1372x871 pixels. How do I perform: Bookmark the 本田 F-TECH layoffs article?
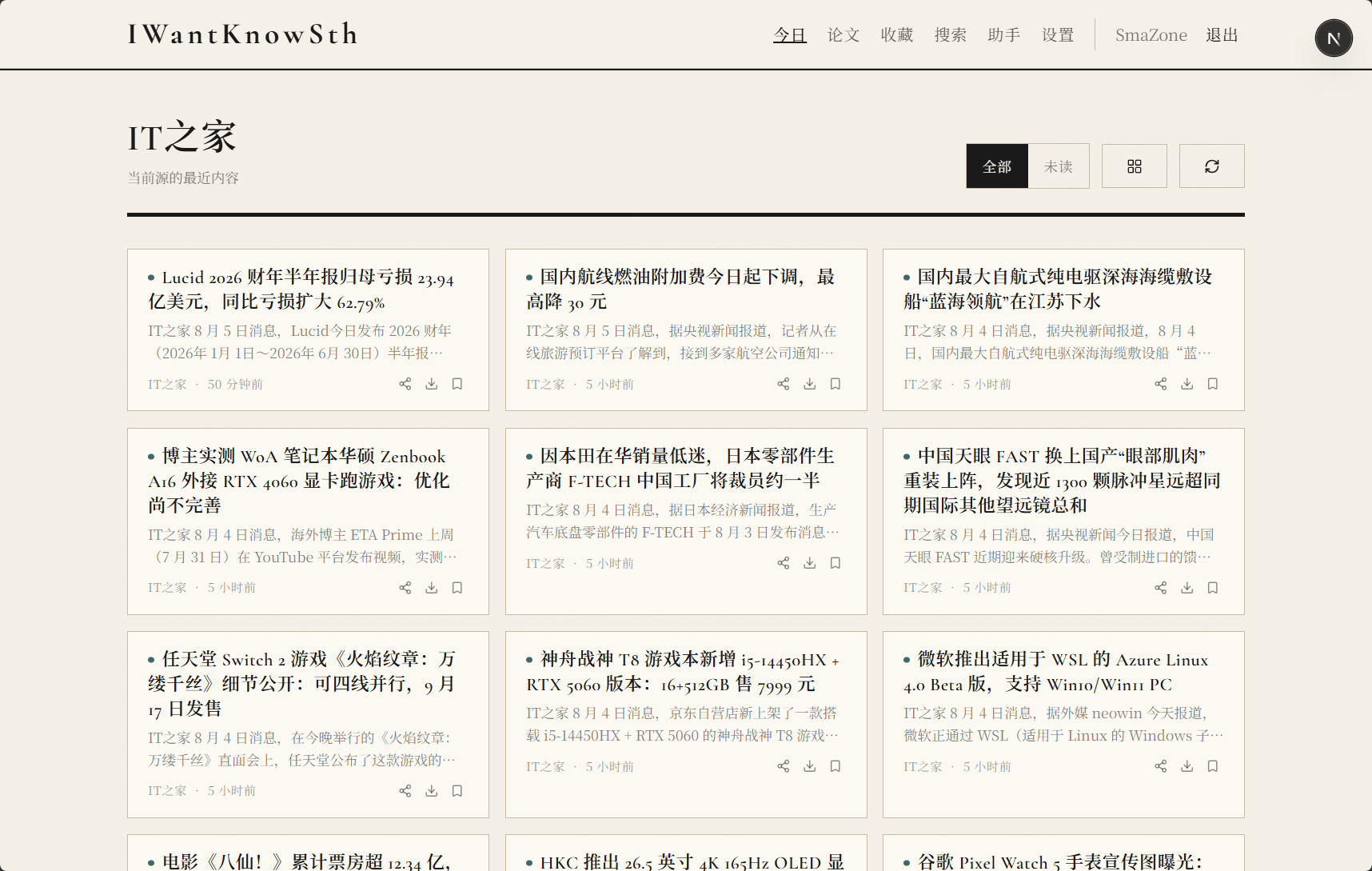click(836, 563)
